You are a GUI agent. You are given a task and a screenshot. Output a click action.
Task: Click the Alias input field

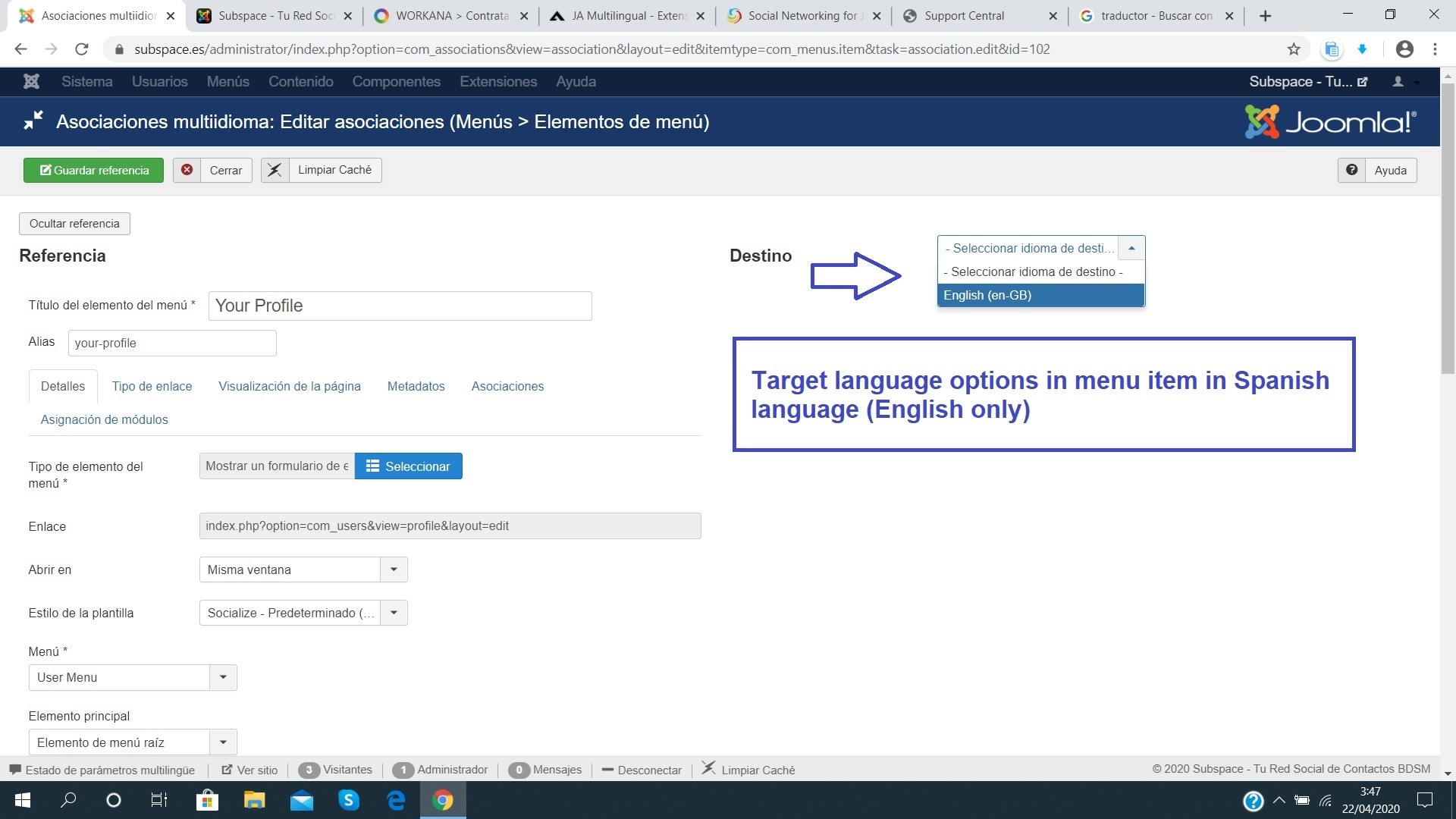tap(172, 343)
